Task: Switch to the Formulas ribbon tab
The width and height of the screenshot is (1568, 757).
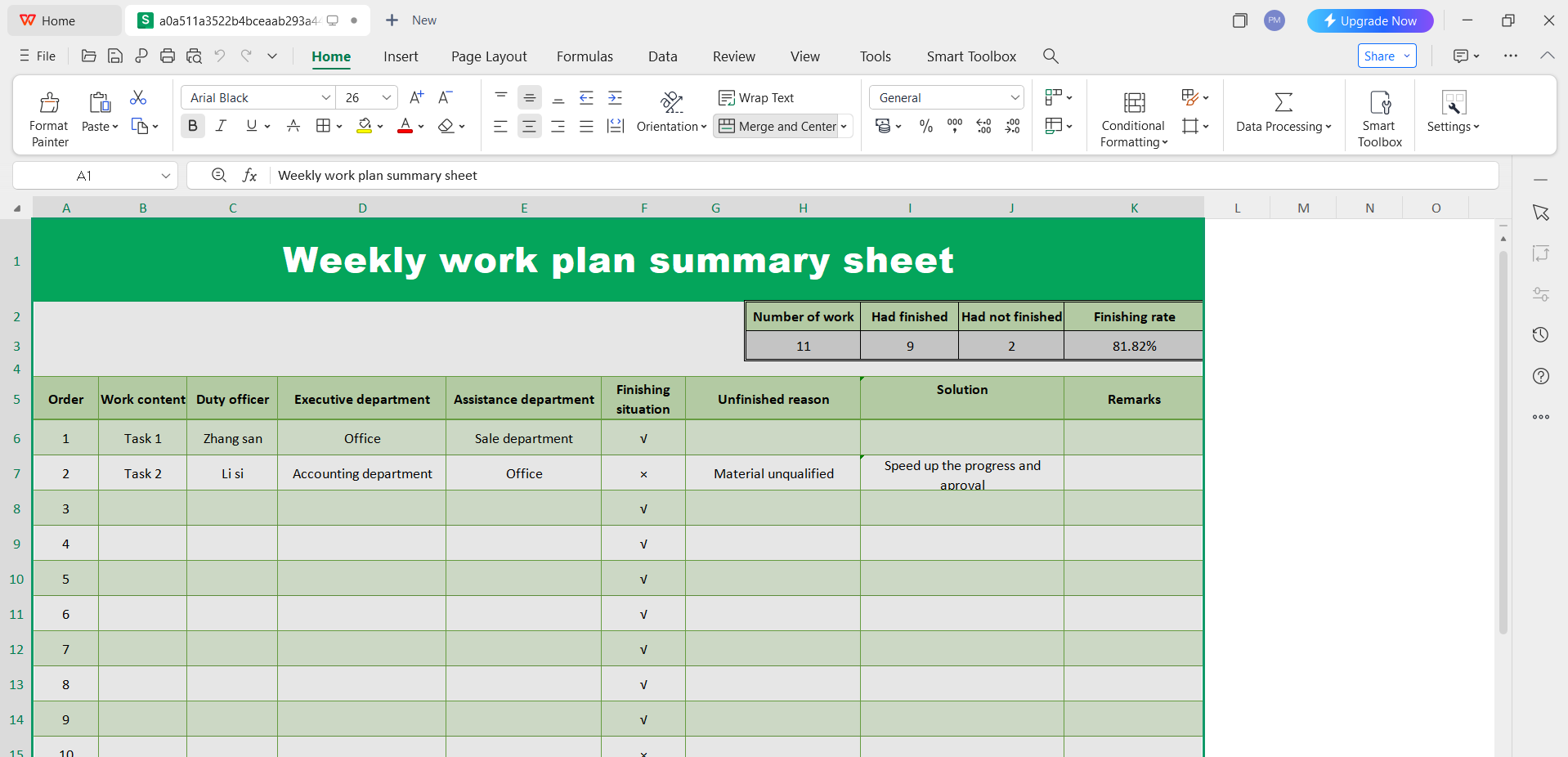Action: 584,56
